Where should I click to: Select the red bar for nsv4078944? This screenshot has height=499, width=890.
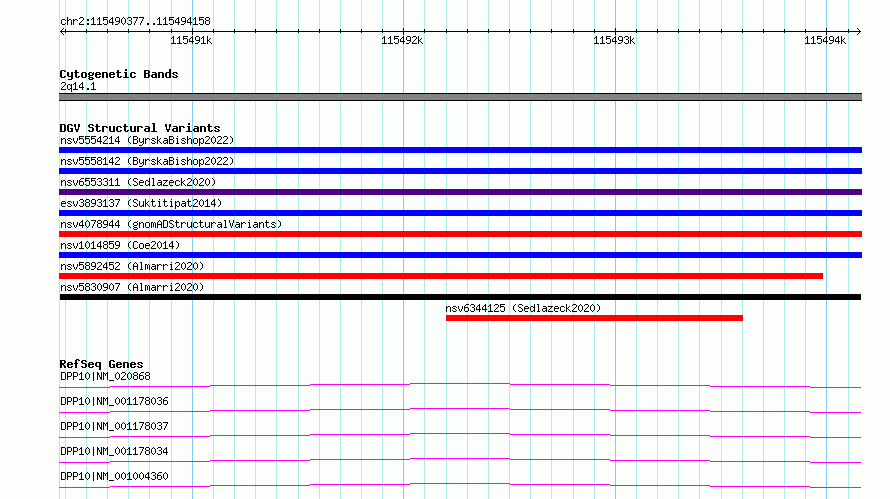pos(460,234)
